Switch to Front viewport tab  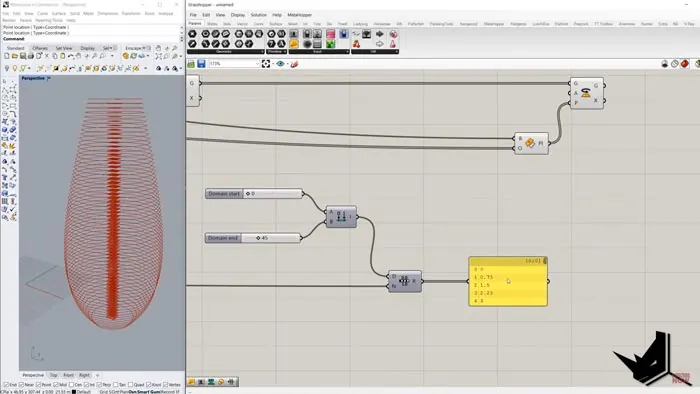pos(68,375)
